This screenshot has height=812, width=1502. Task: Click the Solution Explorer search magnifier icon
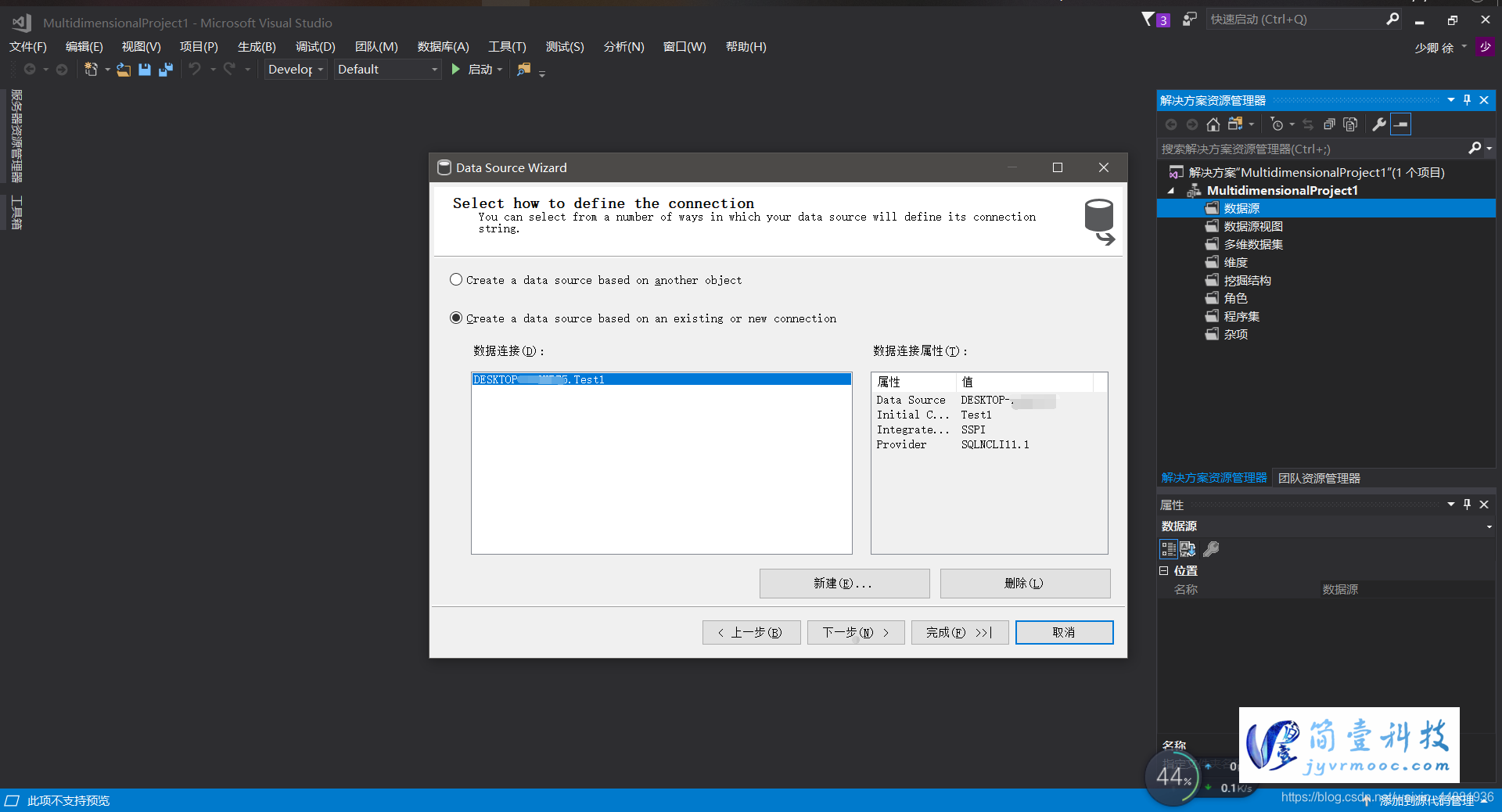(1475, 149)
